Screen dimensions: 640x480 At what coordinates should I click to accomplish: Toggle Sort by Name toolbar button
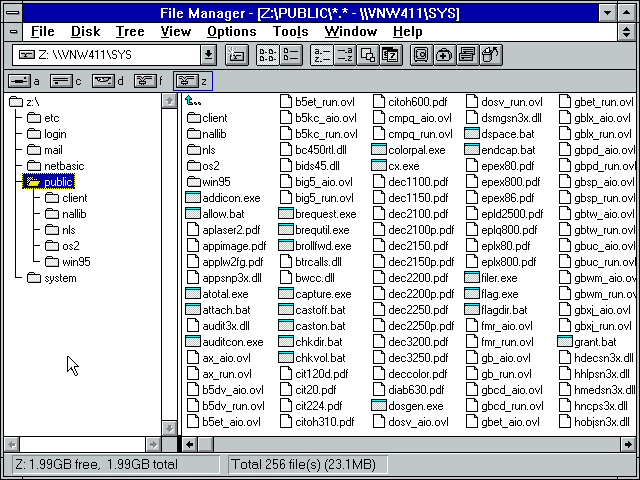pyautogui.click(x=322, y=55)
